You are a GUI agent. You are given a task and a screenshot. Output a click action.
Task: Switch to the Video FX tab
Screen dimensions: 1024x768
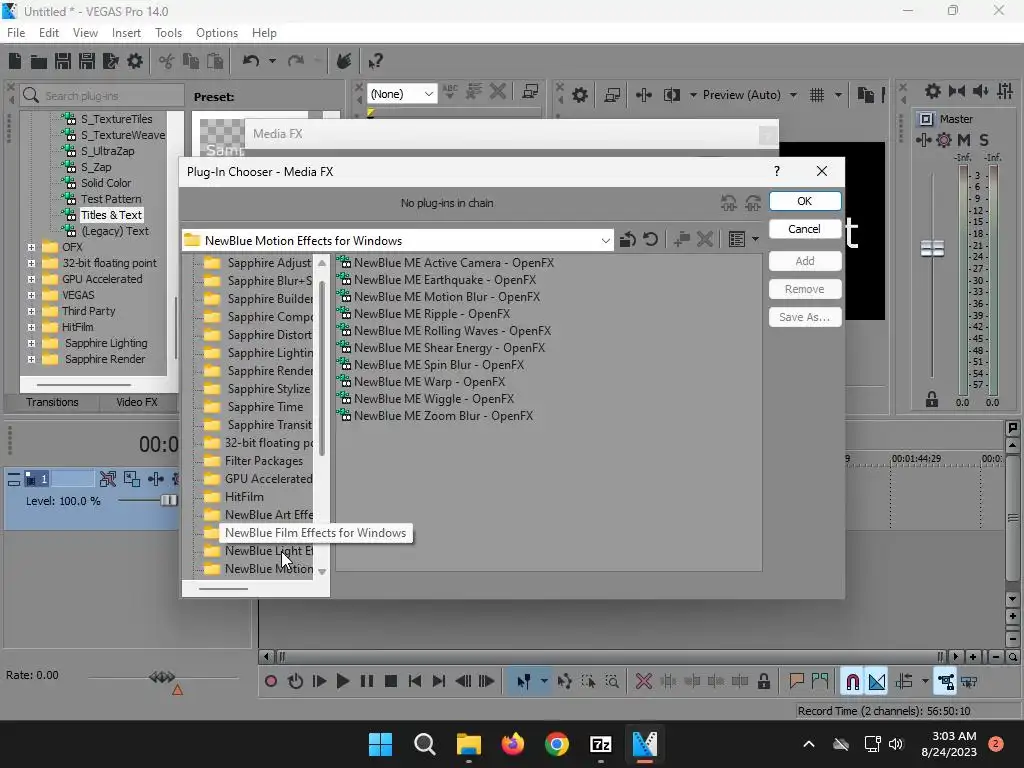pyautogui.click(x=137, y=402)
